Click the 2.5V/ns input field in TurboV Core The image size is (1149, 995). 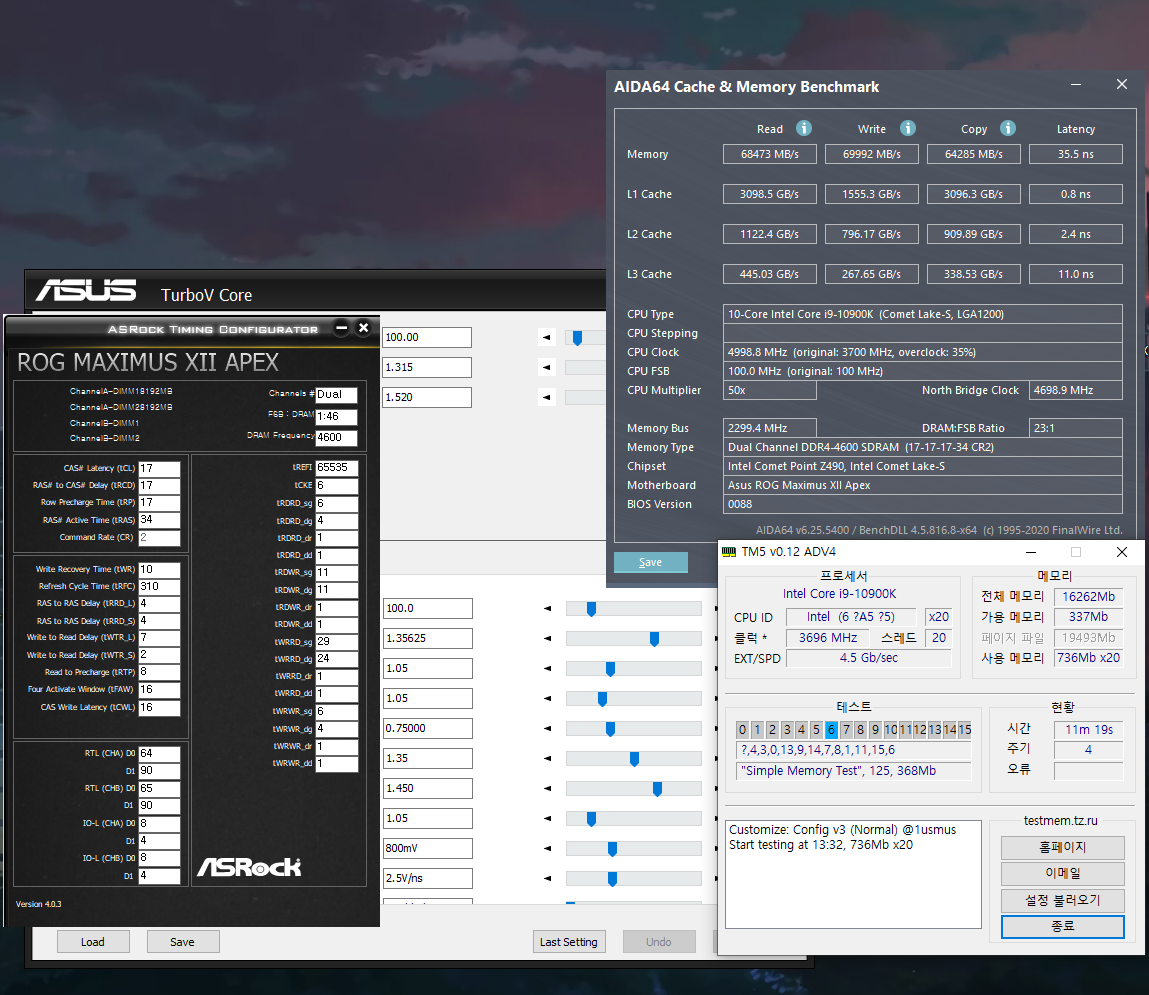coord(428,879)
